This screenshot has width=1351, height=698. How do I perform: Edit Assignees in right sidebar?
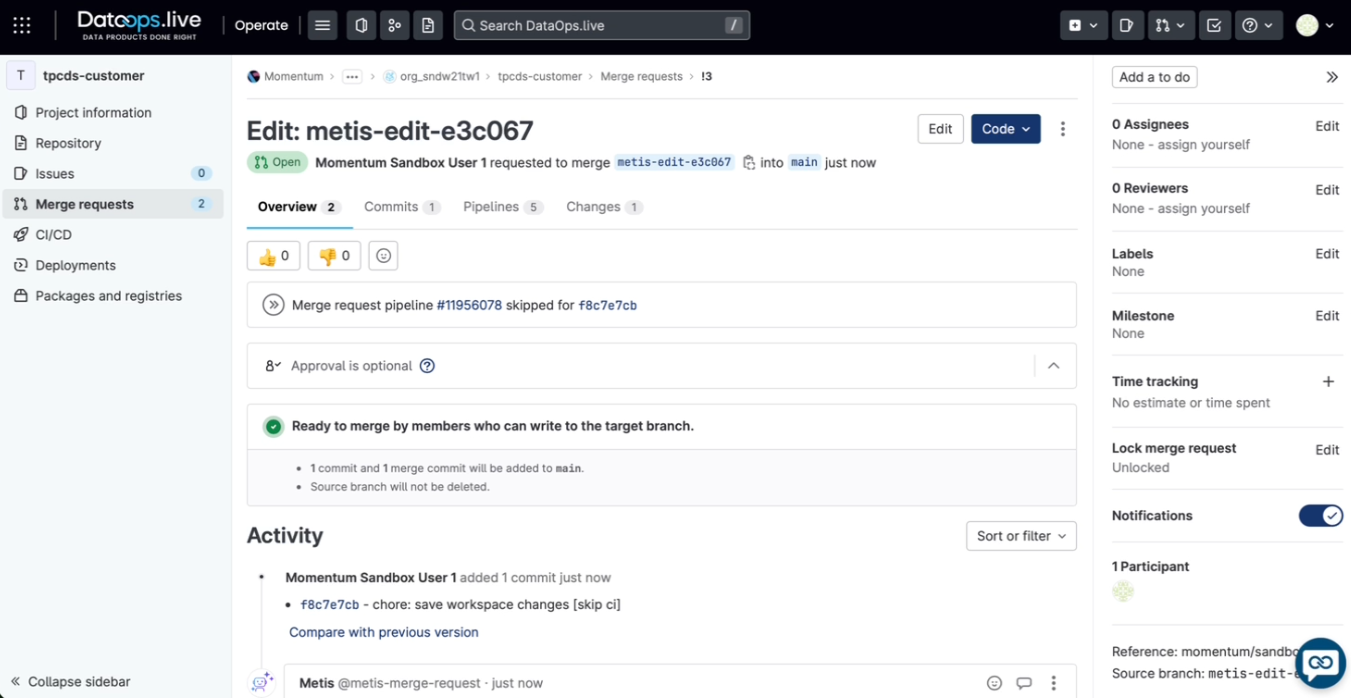pos(1327,126)
